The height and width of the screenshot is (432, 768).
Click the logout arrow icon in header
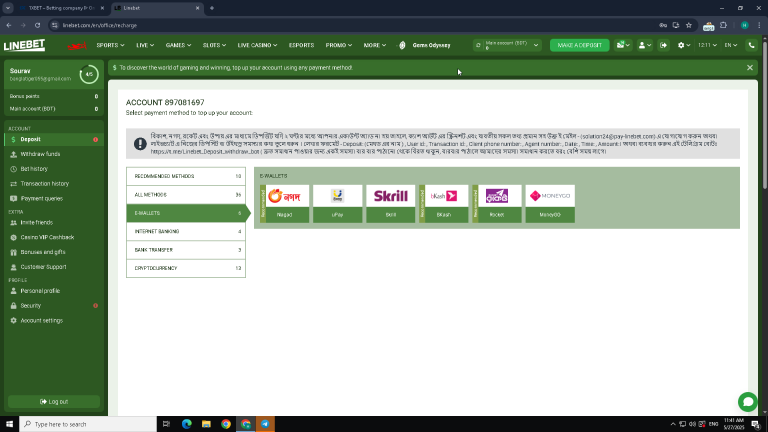click(664, 45)
